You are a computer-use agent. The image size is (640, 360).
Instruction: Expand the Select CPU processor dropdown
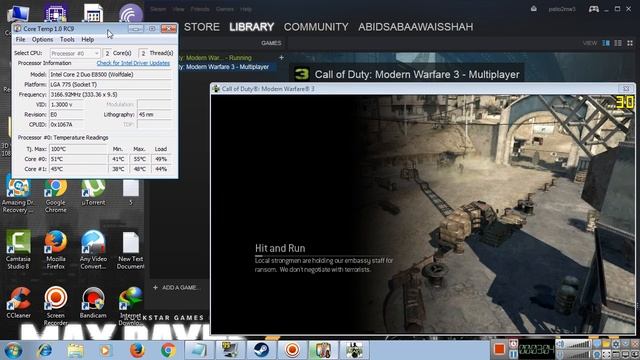(x=75, y=53)
